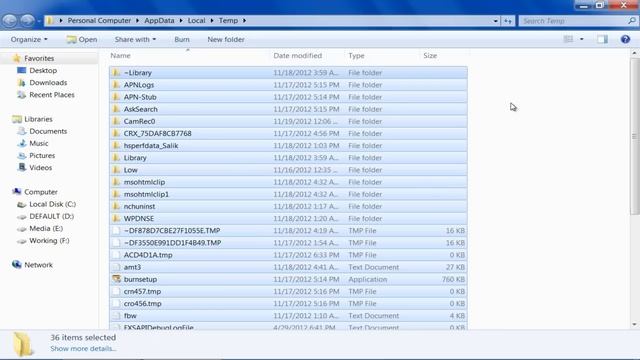Select AppData in breadcrumb path

tap(159, 20)
